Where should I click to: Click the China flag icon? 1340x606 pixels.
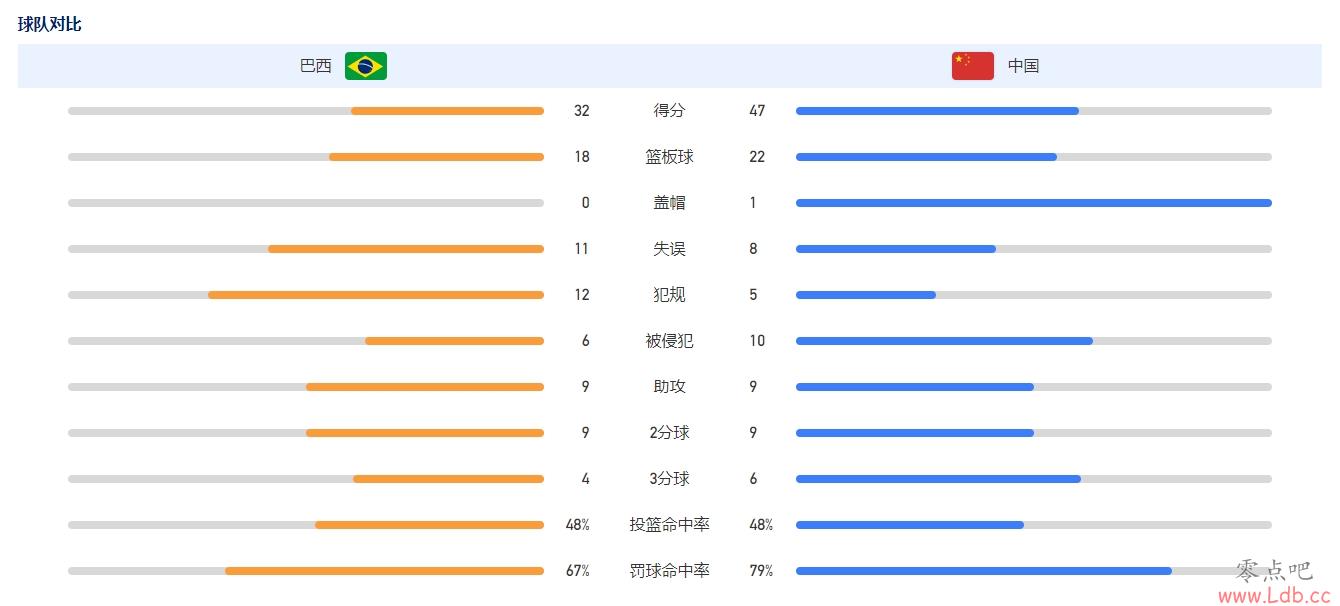click(973, 66)
